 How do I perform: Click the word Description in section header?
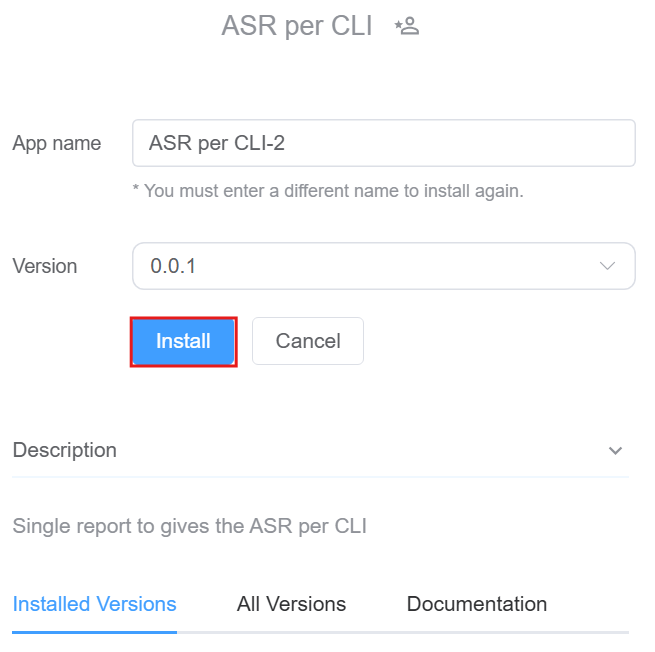click(65, 450)
